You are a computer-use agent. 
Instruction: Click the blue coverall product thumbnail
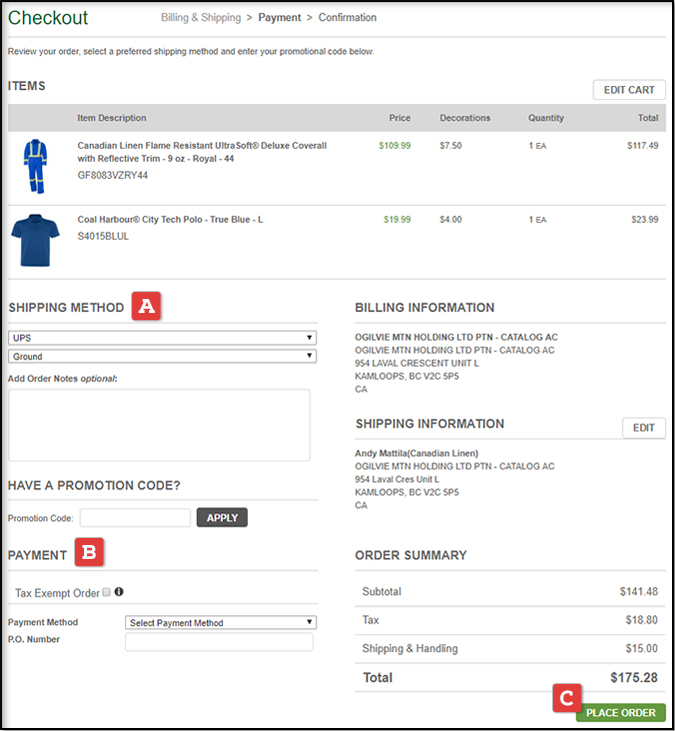(35, 166)
